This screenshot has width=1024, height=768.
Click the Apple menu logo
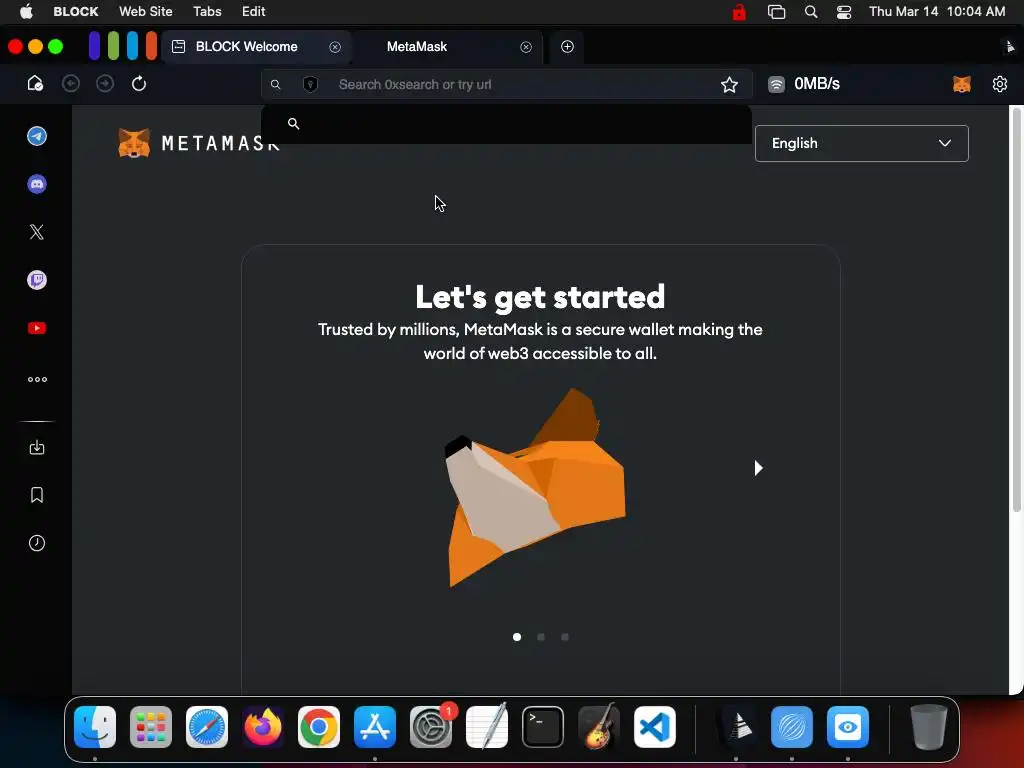(26, 11)
